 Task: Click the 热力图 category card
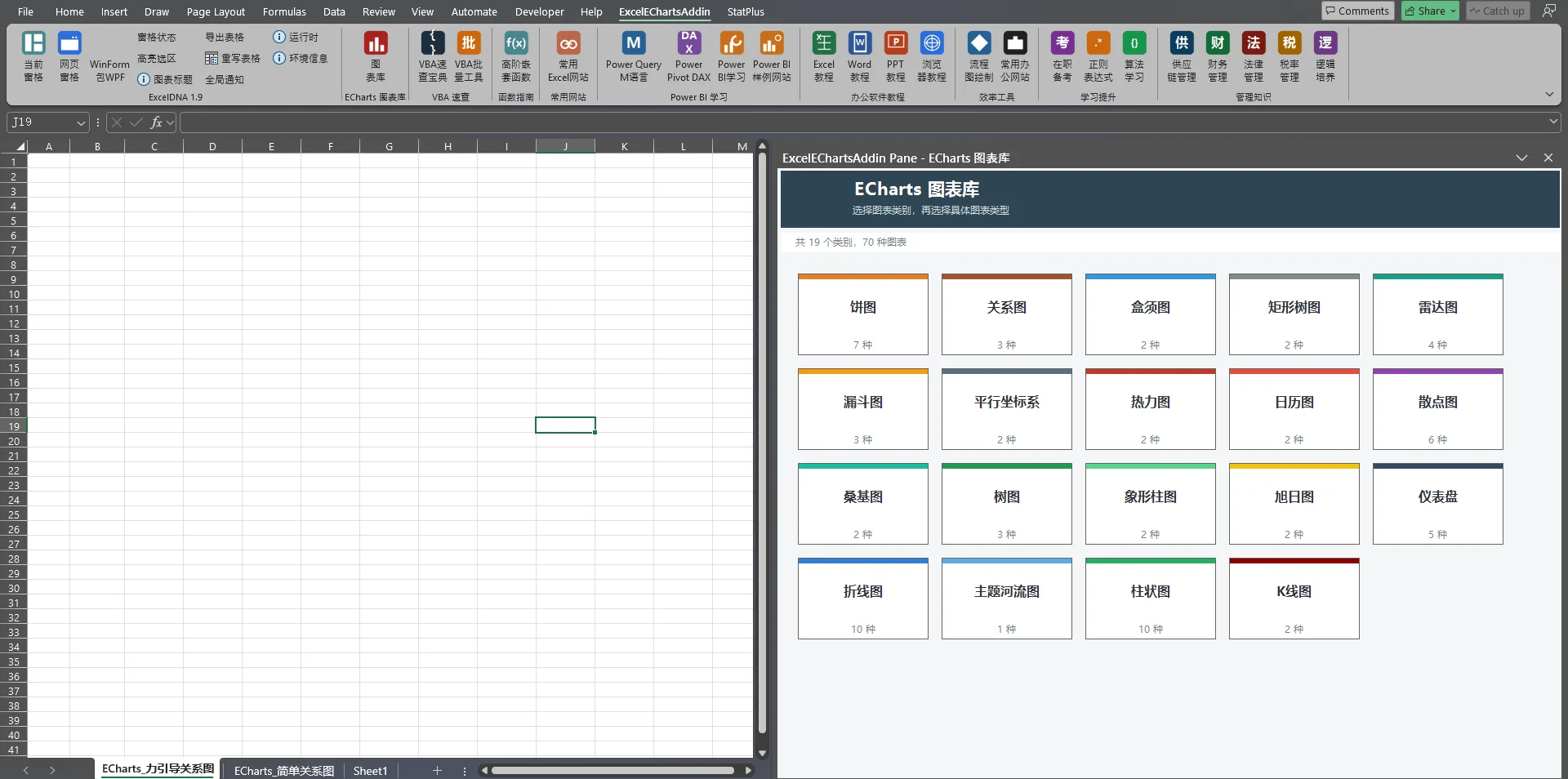click(x=1151, y=409)
